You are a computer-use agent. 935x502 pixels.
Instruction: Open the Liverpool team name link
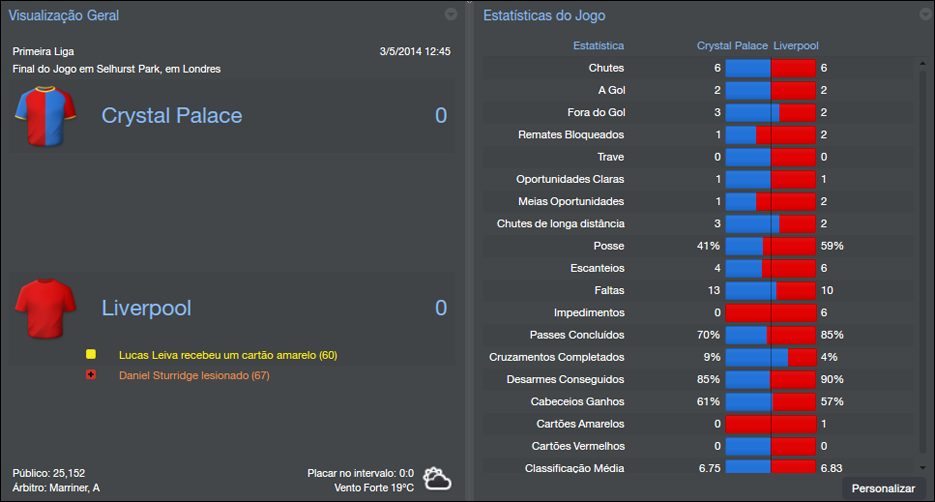tap(146, 308)
